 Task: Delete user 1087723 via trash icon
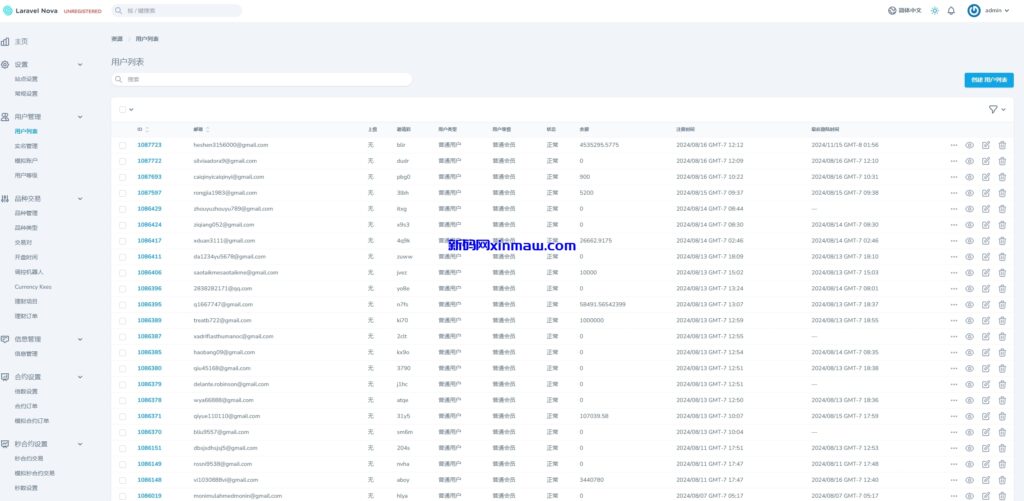[1002, 145]
